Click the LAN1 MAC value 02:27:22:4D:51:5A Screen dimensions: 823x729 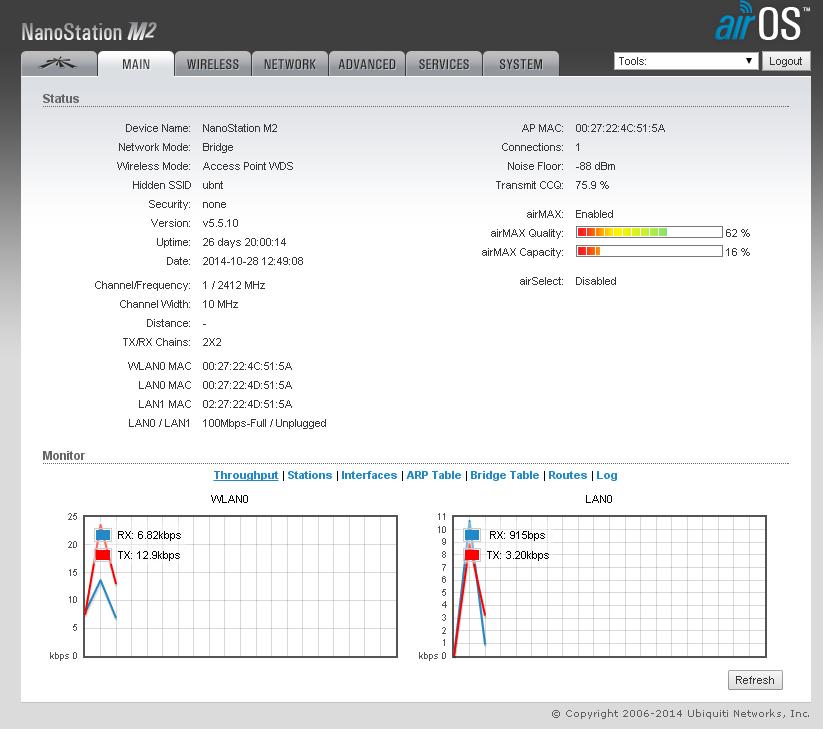click(247, 404)
